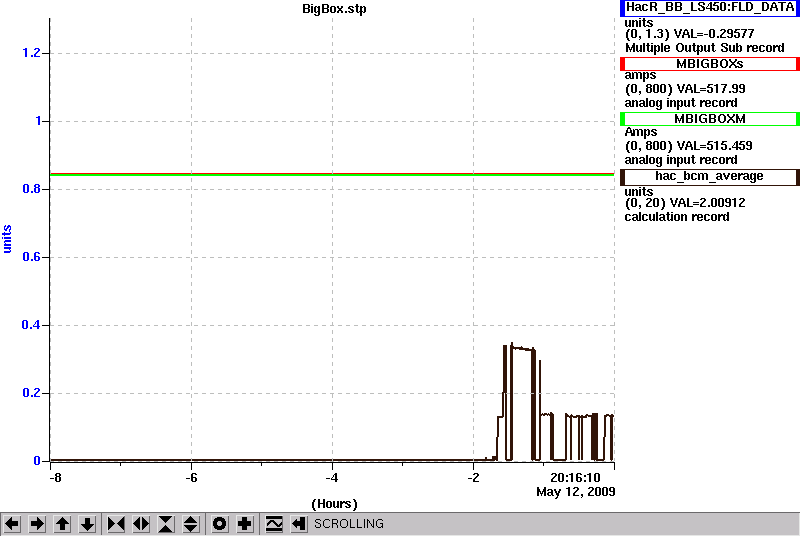
Task: Click the pan right arrow button
Action: point(37,524)
